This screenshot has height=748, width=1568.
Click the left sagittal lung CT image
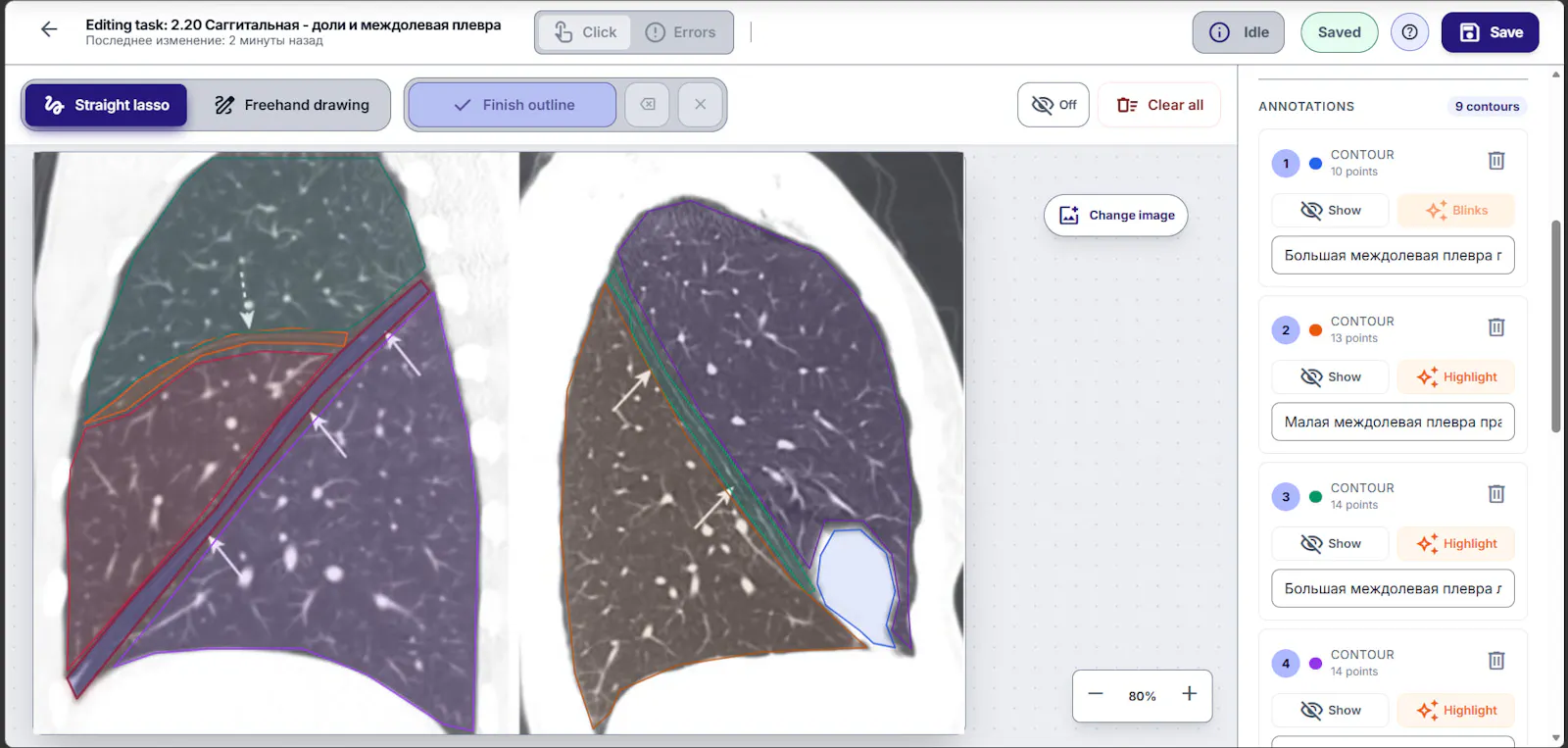click(x=274, y=442)
